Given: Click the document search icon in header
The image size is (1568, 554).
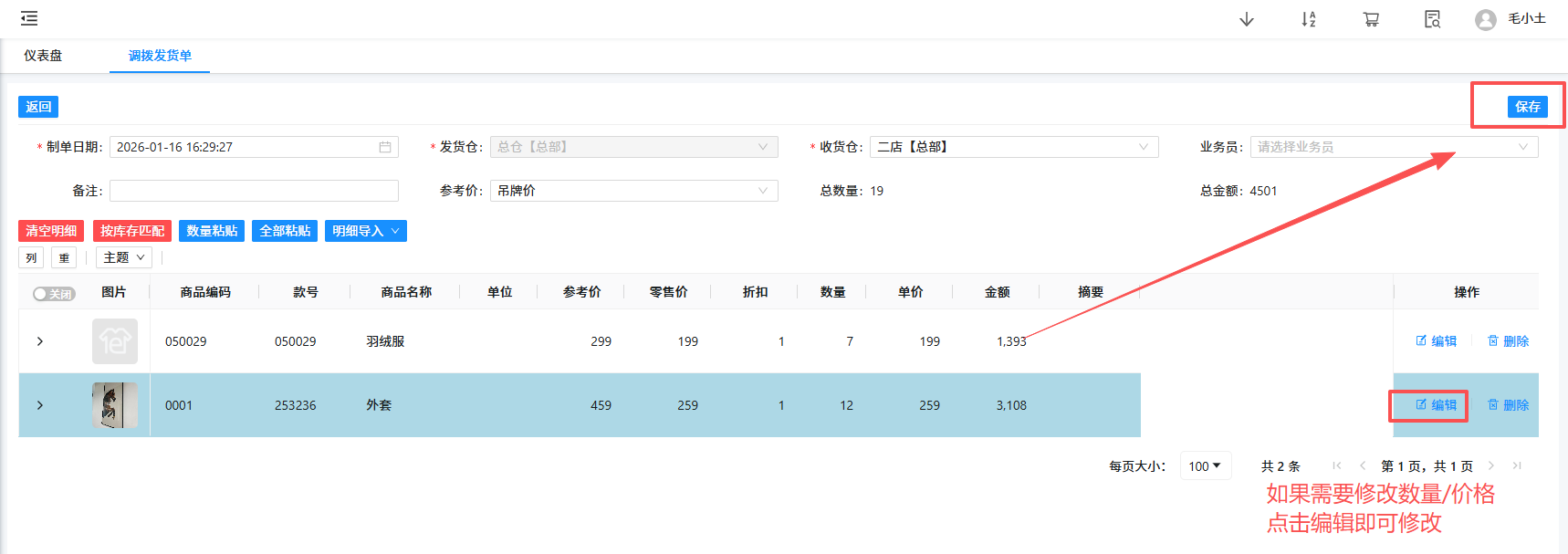Looking at the screenshot, I should pyautogui.click(x=1432, y=19).
